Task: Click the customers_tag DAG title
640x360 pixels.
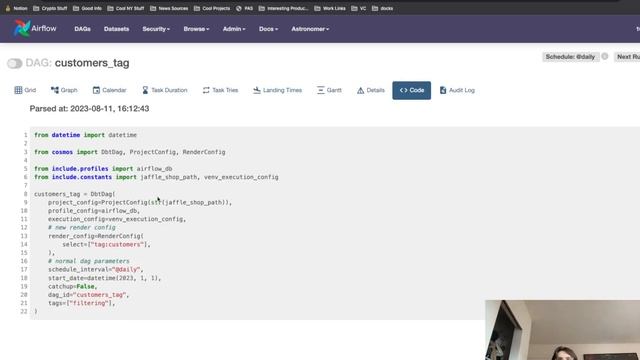Action: point(92,63)
